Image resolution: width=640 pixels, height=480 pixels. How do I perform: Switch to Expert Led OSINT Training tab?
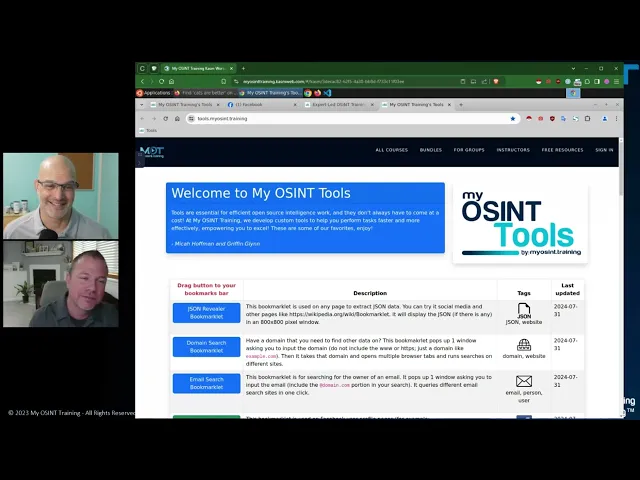click(338, 105)
